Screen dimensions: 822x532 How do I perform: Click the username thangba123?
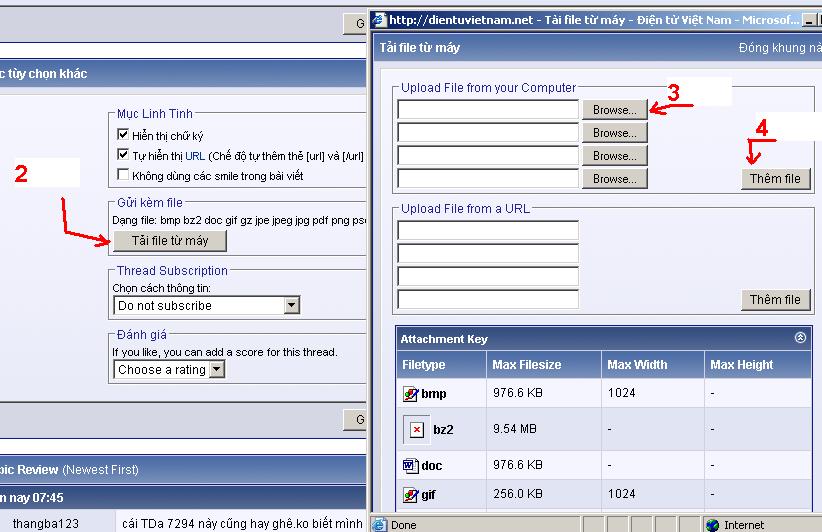(46, 524)
